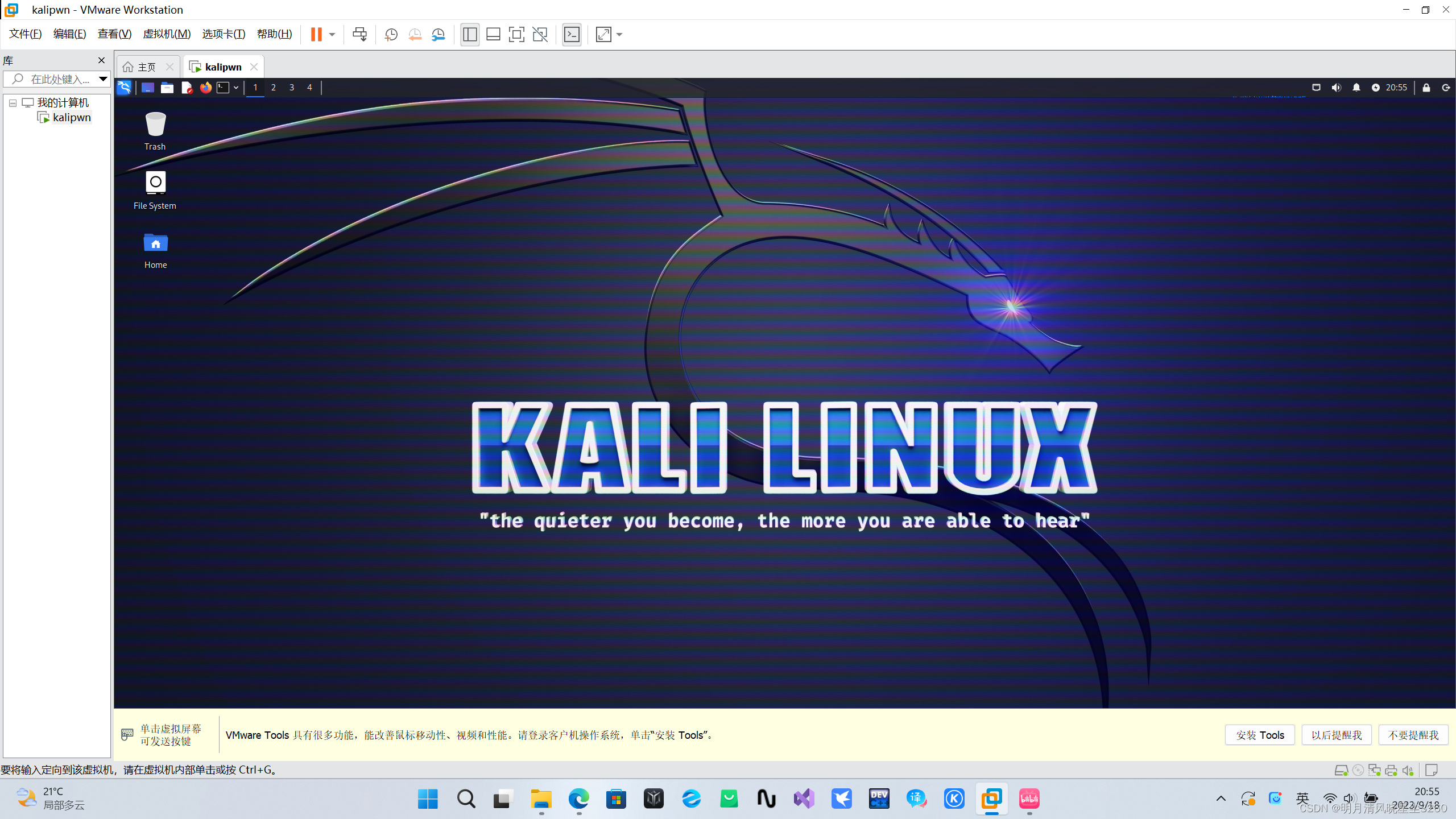Click the stretch guest display icon
The image size is (1456, 819).
(x=603, y=35)
